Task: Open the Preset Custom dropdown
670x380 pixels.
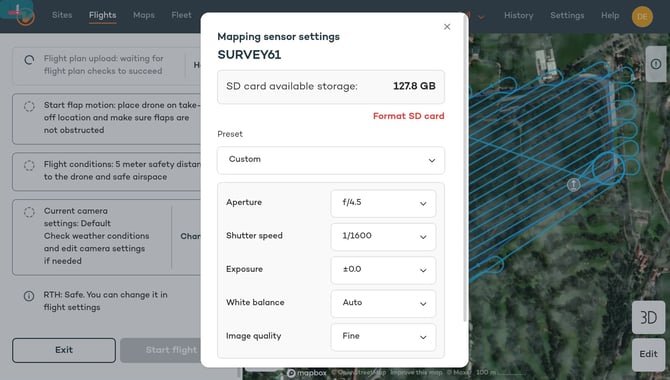Action: point(331,160)
